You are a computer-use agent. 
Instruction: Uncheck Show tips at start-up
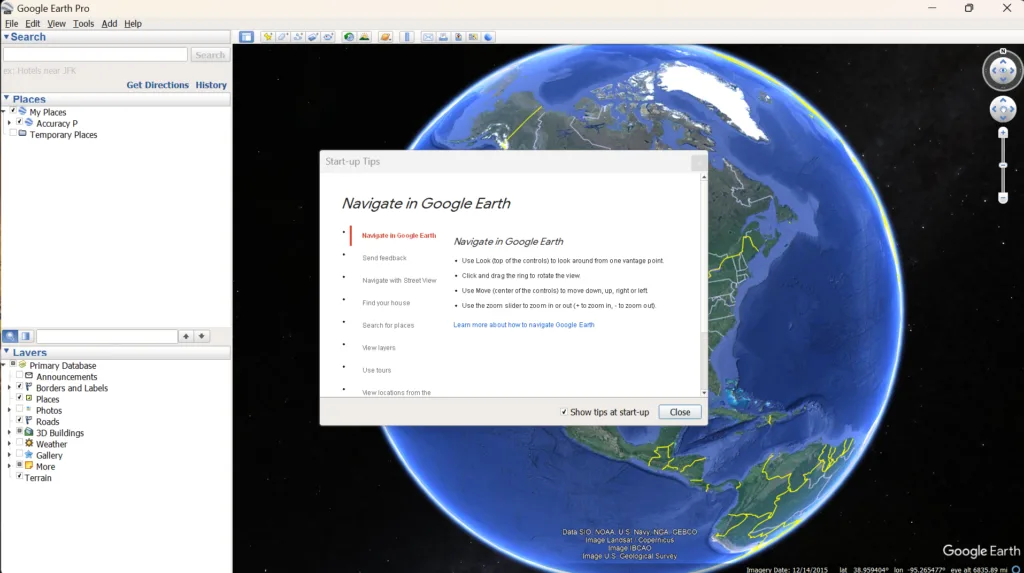click(564, 412)
